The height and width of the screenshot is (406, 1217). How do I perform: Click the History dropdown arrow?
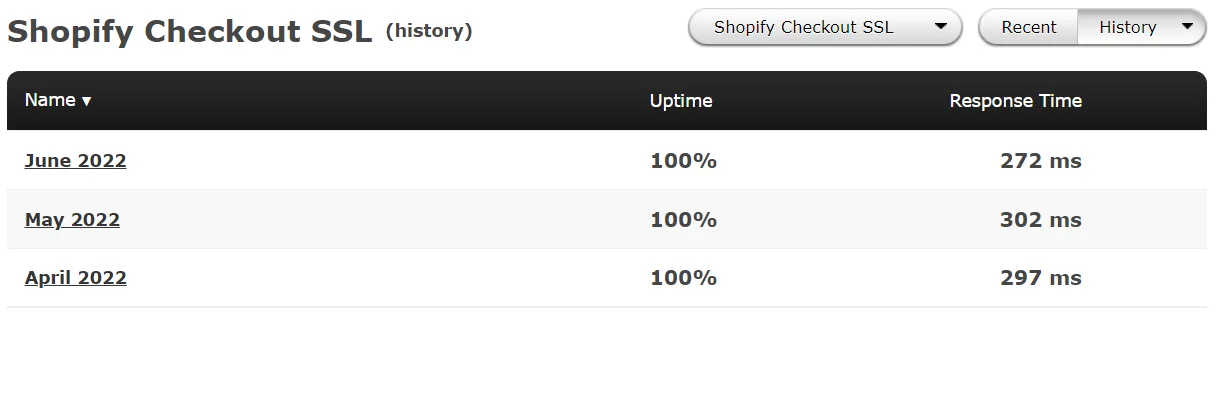[1187, 27]
